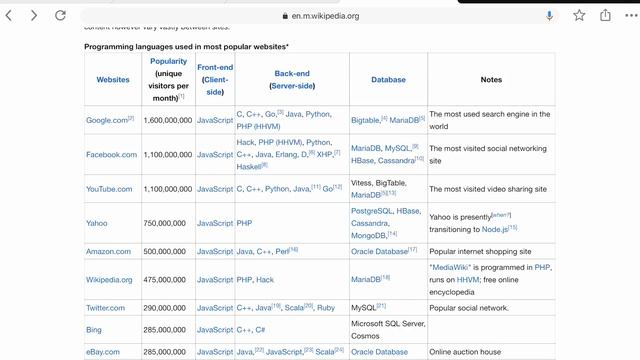
Task: Select 'Popular social network.' note
Action: (469, 308)
